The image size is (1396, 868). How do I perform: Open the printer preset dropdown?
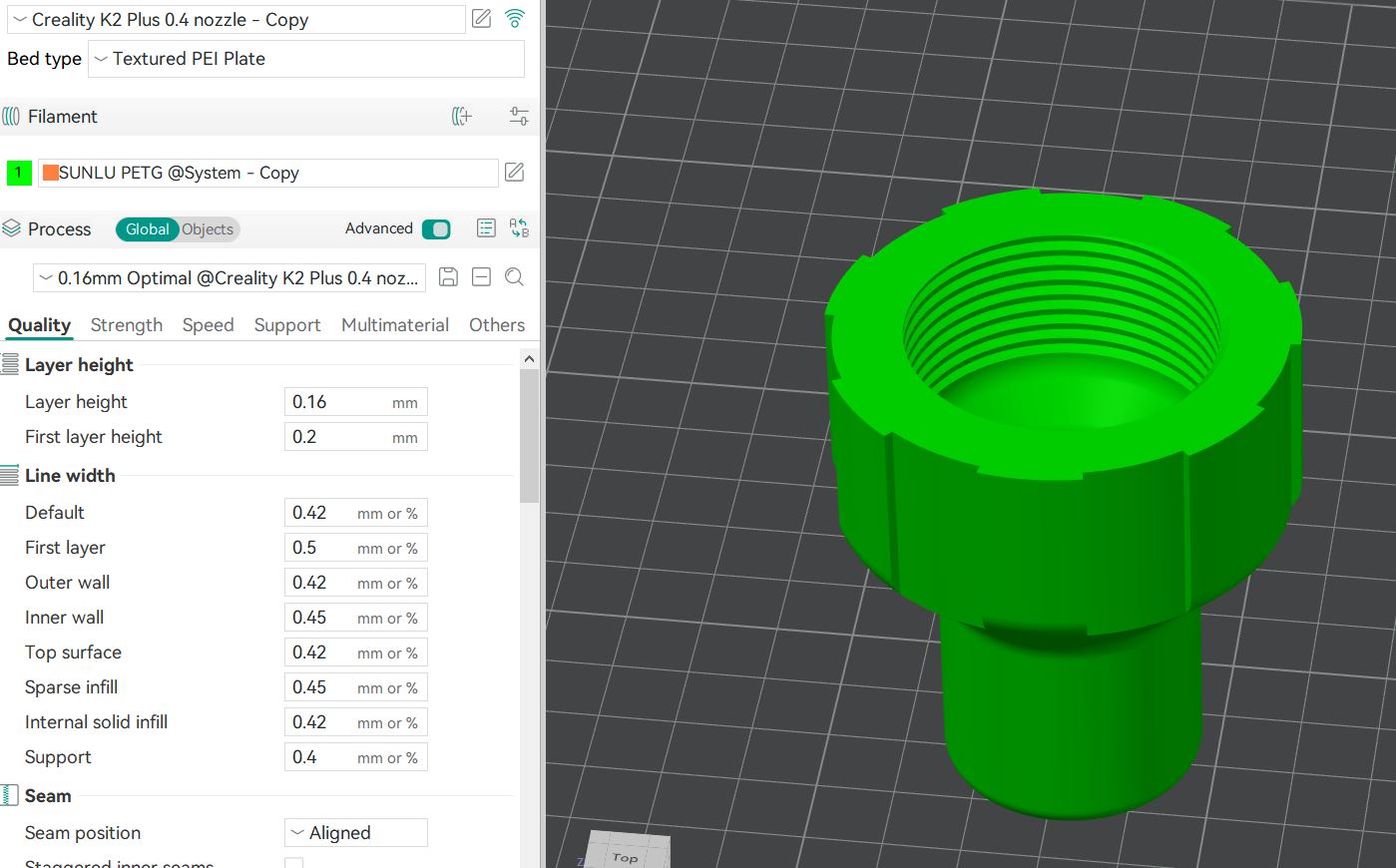click(x=236, y=19)
